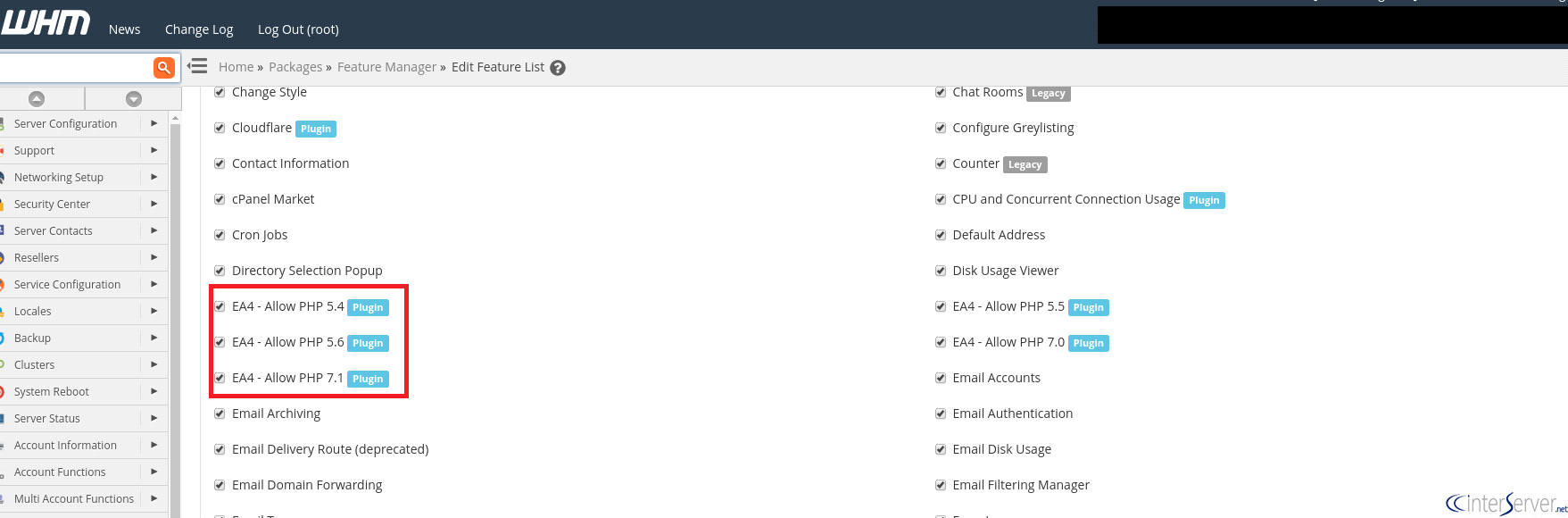Screen dimensions: 1568x518
Task: Open Account Functions in the sidebar
Action: (x=60, y=472)
